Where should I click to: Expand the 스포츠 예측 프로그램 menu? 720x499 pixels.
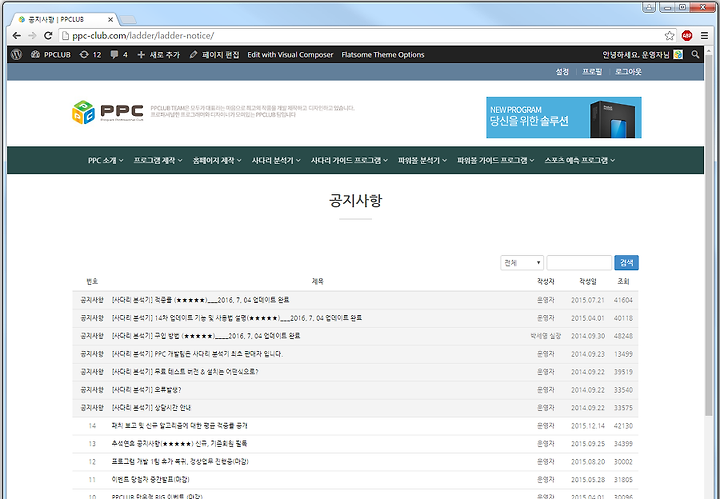pos(579,160)
